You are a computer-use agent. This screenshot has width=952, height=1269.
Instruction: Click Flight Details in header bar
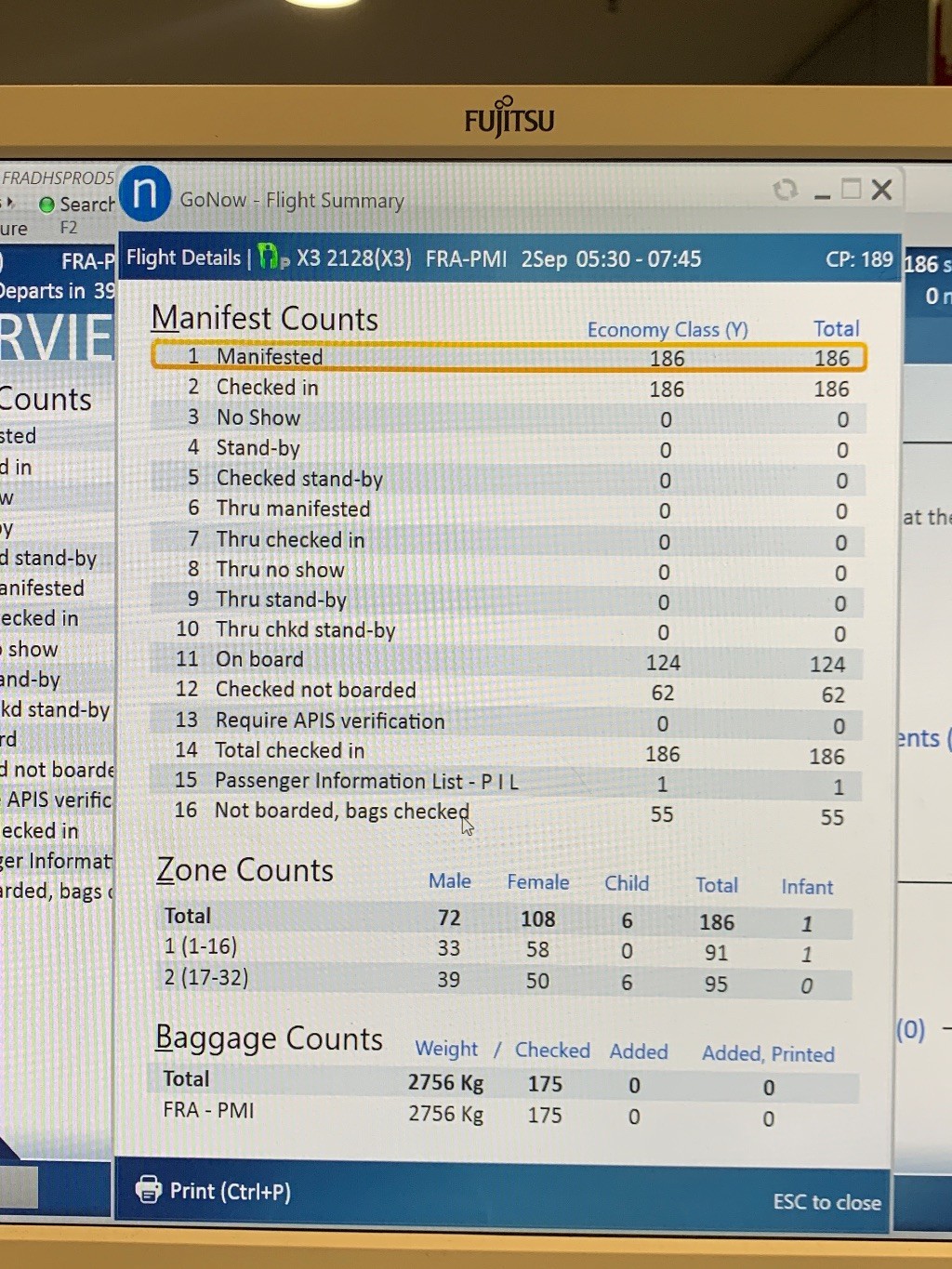[183, 258]
